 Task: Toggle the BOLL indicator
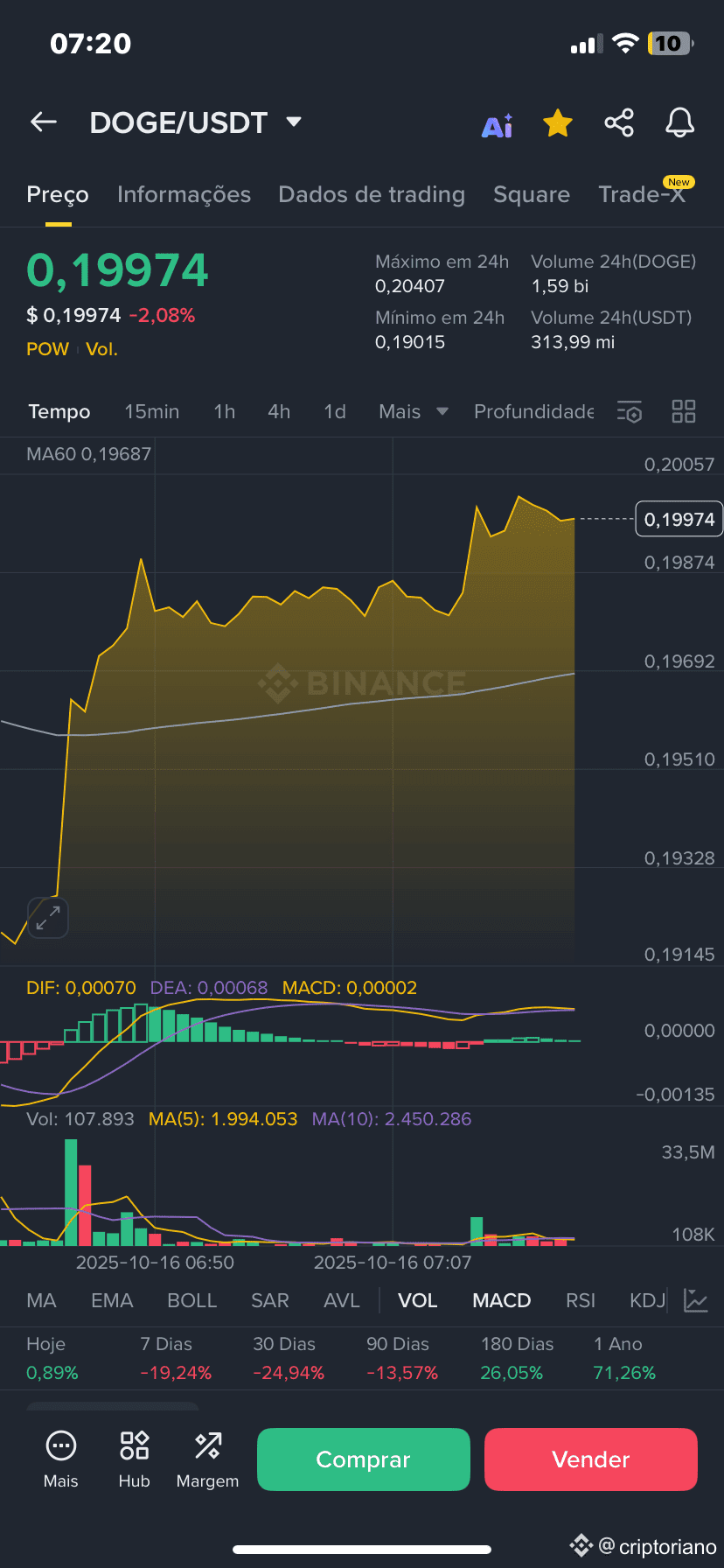(192, 1300)
